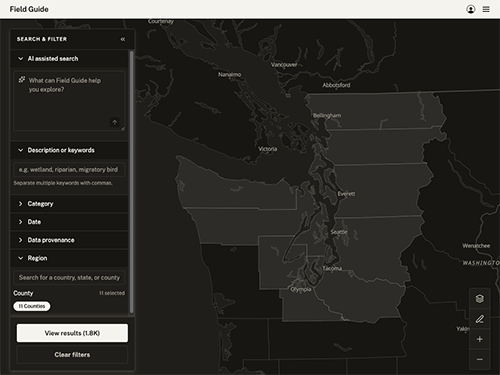This screenshot has width=500, height=375.
Task: Collapse Description or keywords section
Action: coord(69,150)
